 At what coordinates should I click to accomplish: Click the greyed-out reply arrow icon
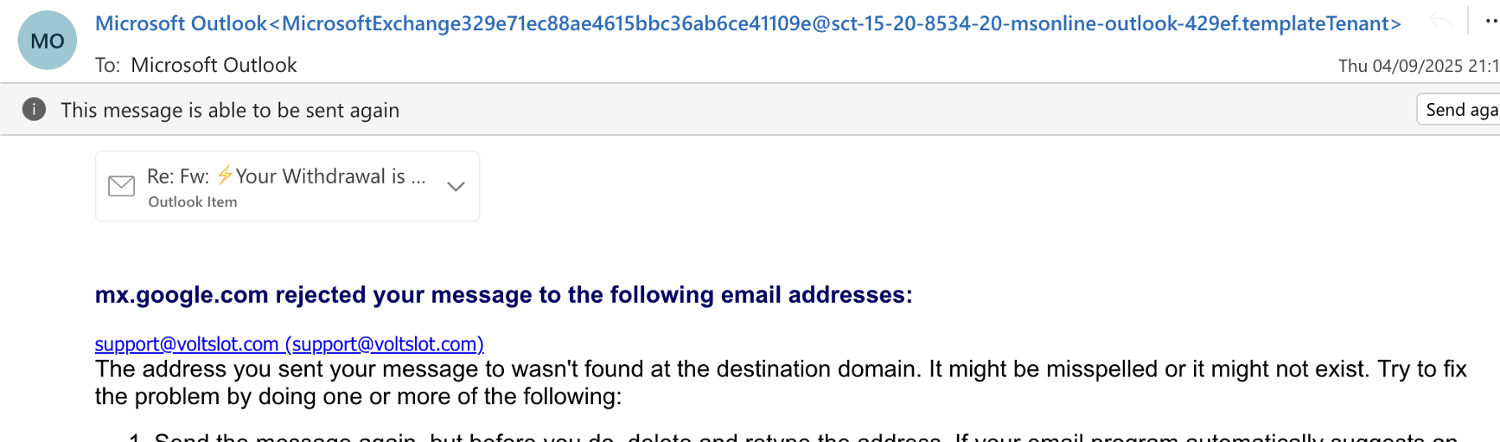[x=1441, y=22]
